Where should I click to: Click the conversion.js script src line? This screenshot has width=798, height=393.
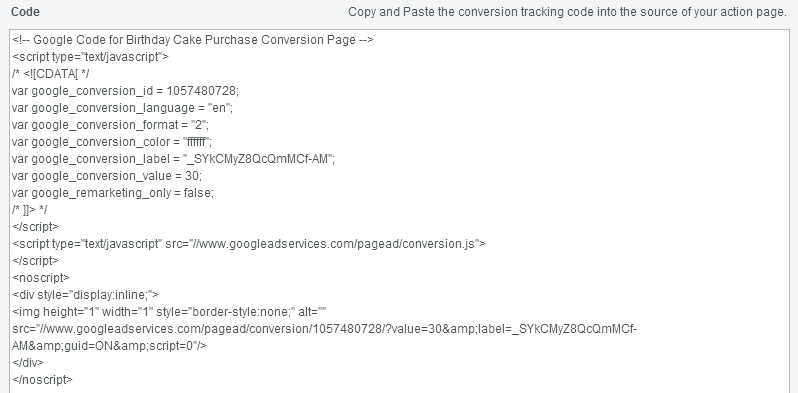pos(249,244)
